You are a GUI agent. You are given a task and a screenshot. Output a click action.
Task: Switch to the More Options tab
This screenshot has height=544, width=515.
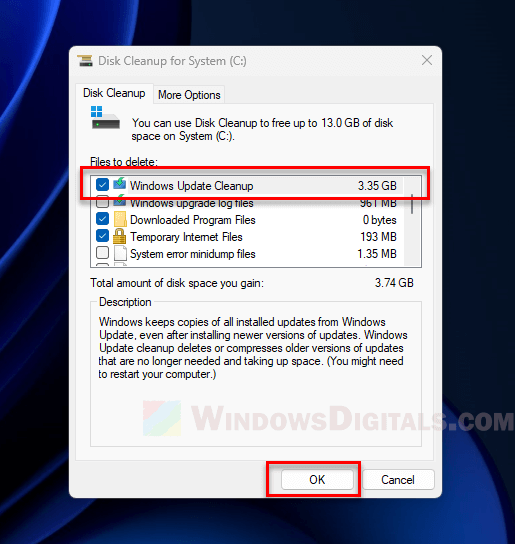click(x=189, y=95)
